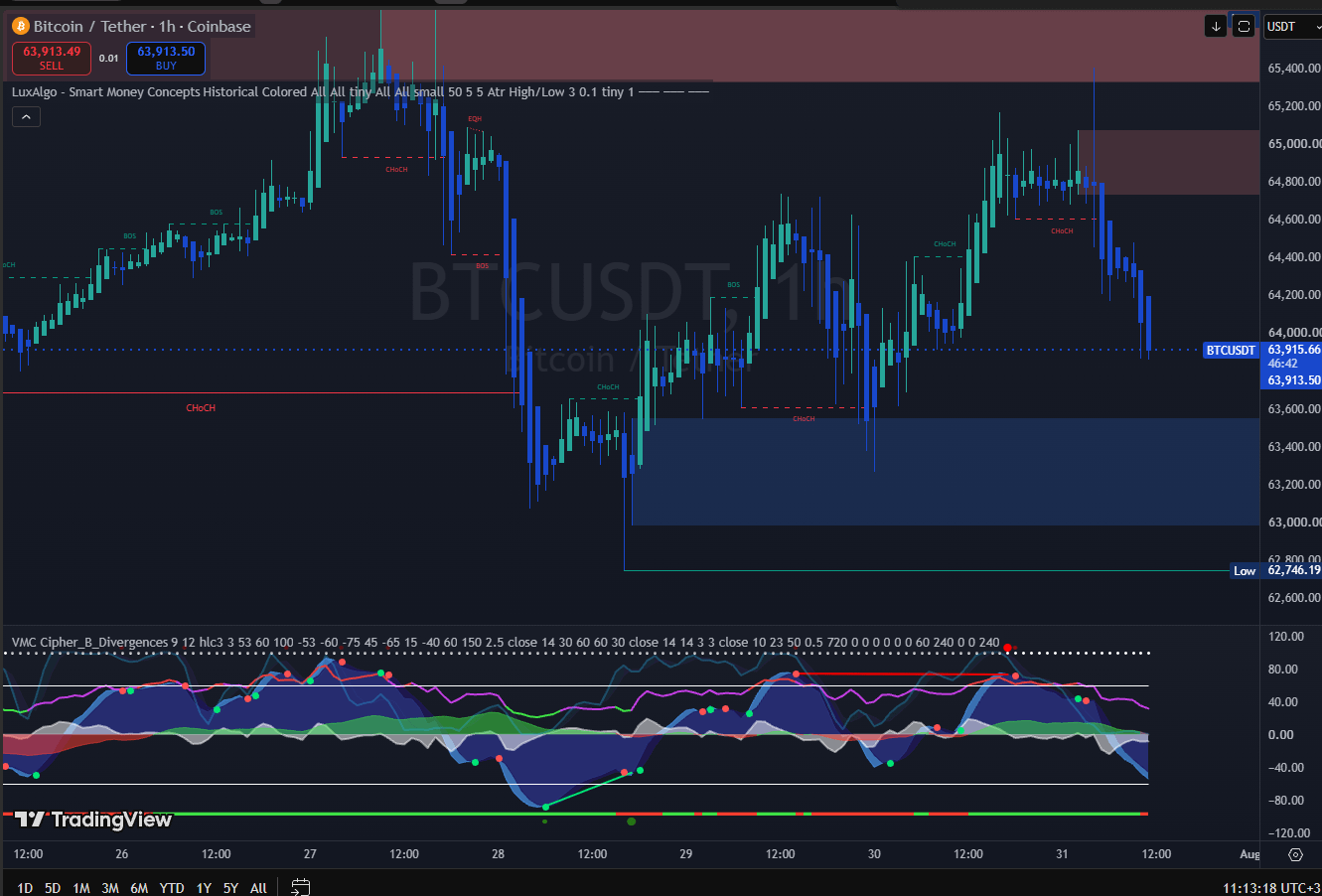The height and width of the screenshot is (896, 1322).
Task: Click the 0.01 spread value
Action: [109, 59]
